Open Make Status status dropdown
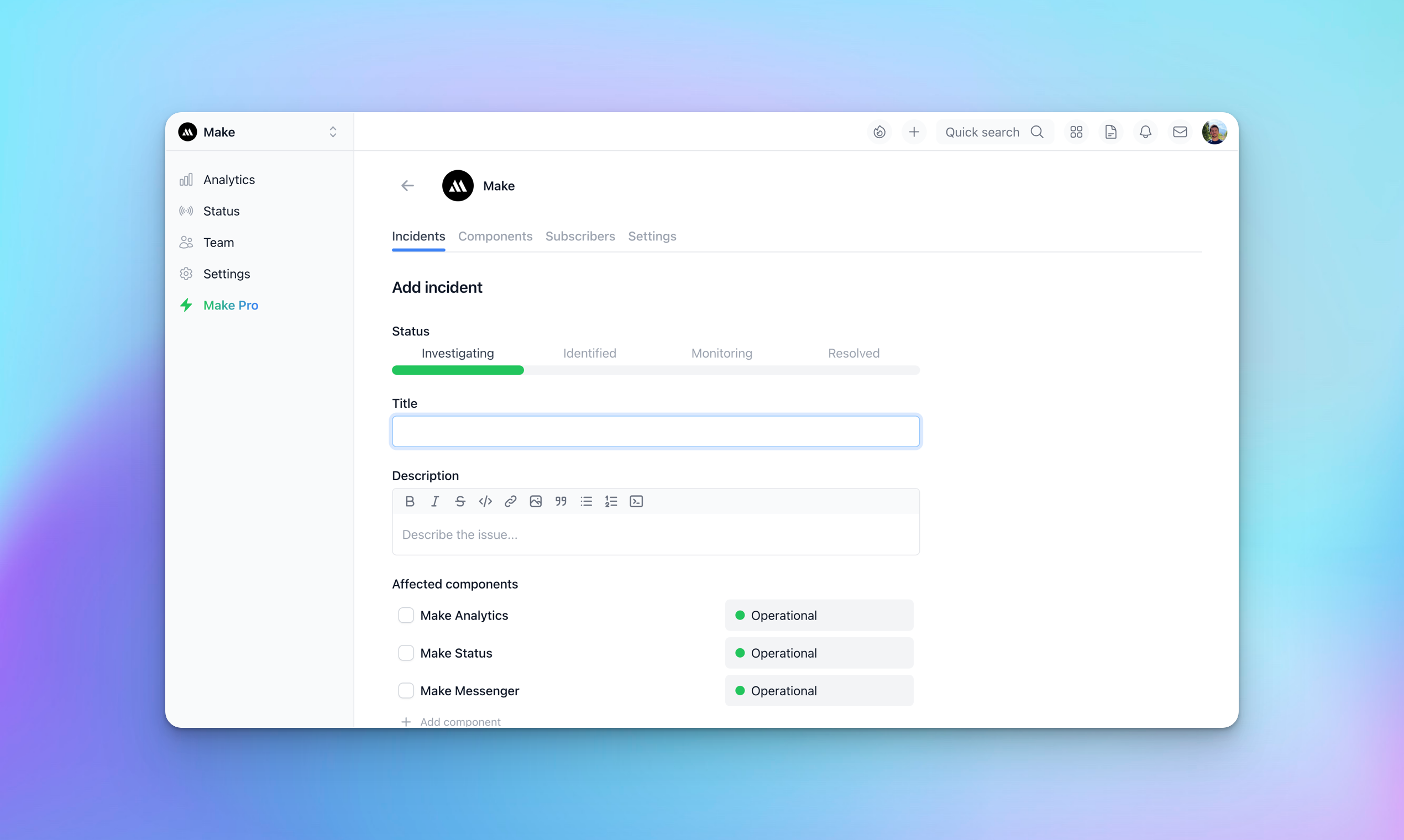Viewport: 1404px width, 840px height. tap(819, 653)
